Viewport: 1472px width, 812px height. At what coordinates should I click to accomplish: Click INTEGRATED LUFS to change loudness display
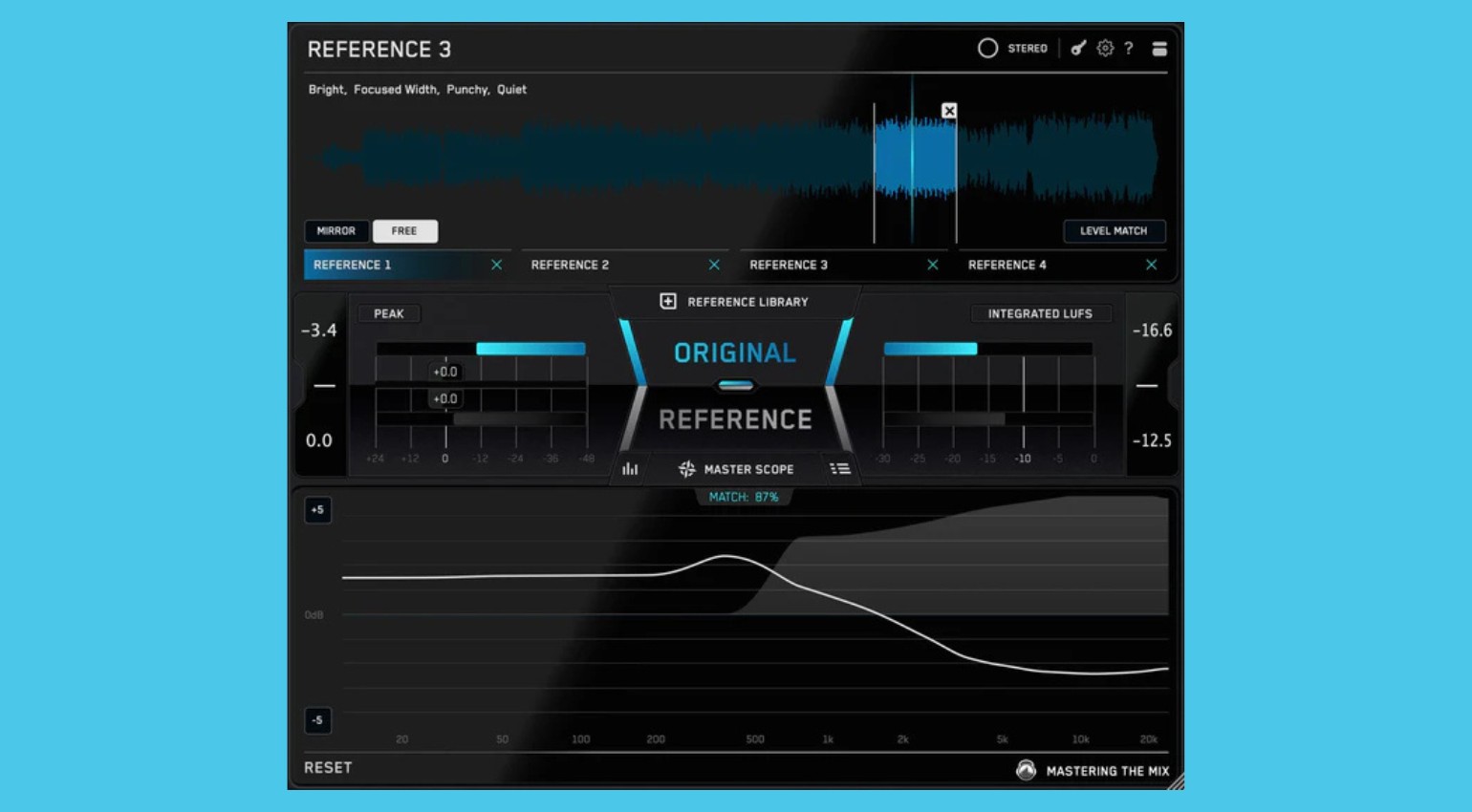(1039, 313)
